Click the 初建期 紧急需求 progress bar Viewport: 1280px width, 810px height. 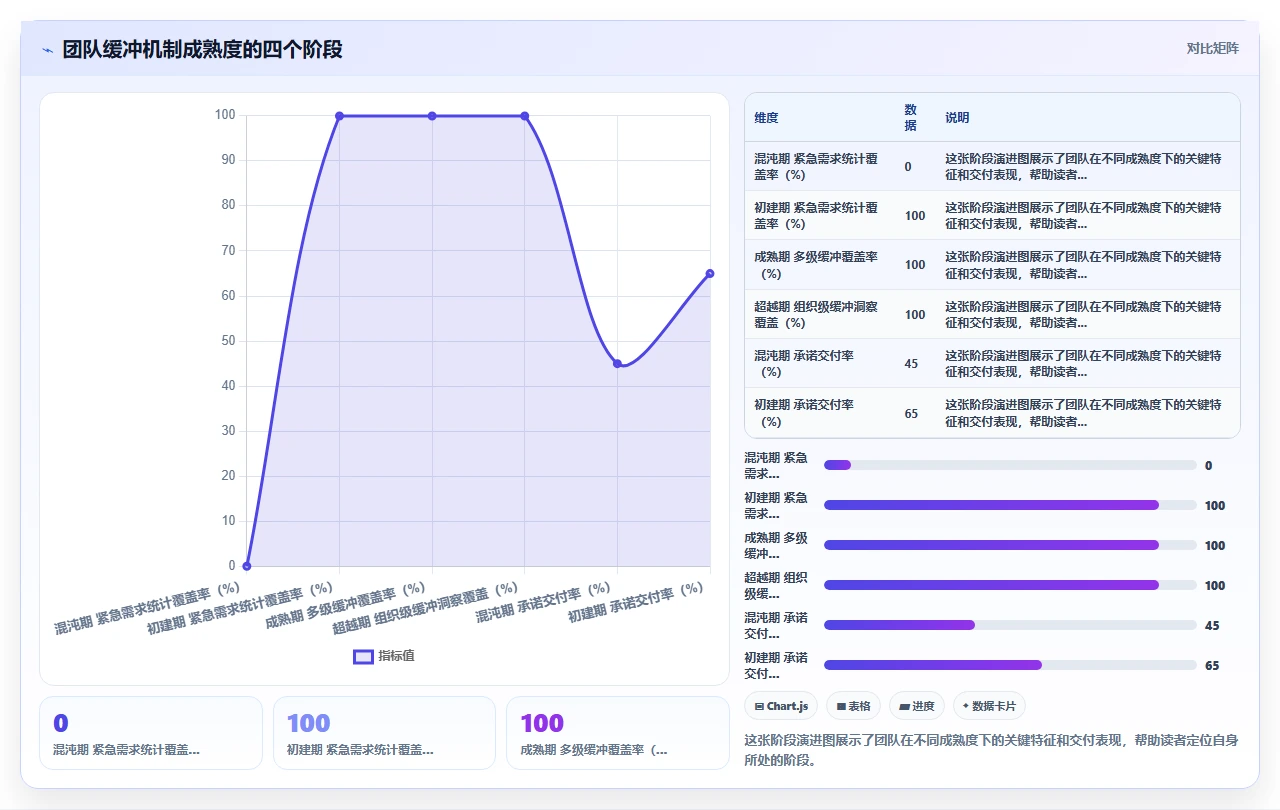[x=1010, y=505]
